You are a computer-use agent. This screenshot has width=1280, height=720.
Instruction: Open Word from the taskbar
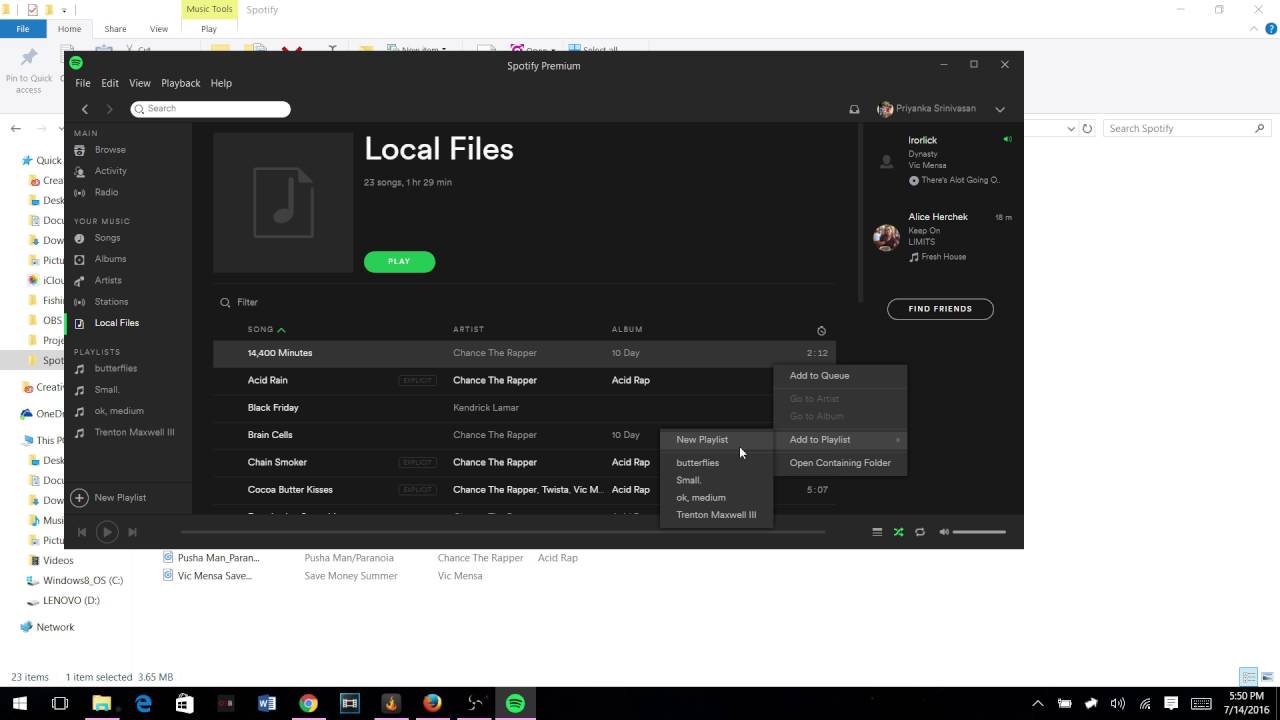coord(266,704)
